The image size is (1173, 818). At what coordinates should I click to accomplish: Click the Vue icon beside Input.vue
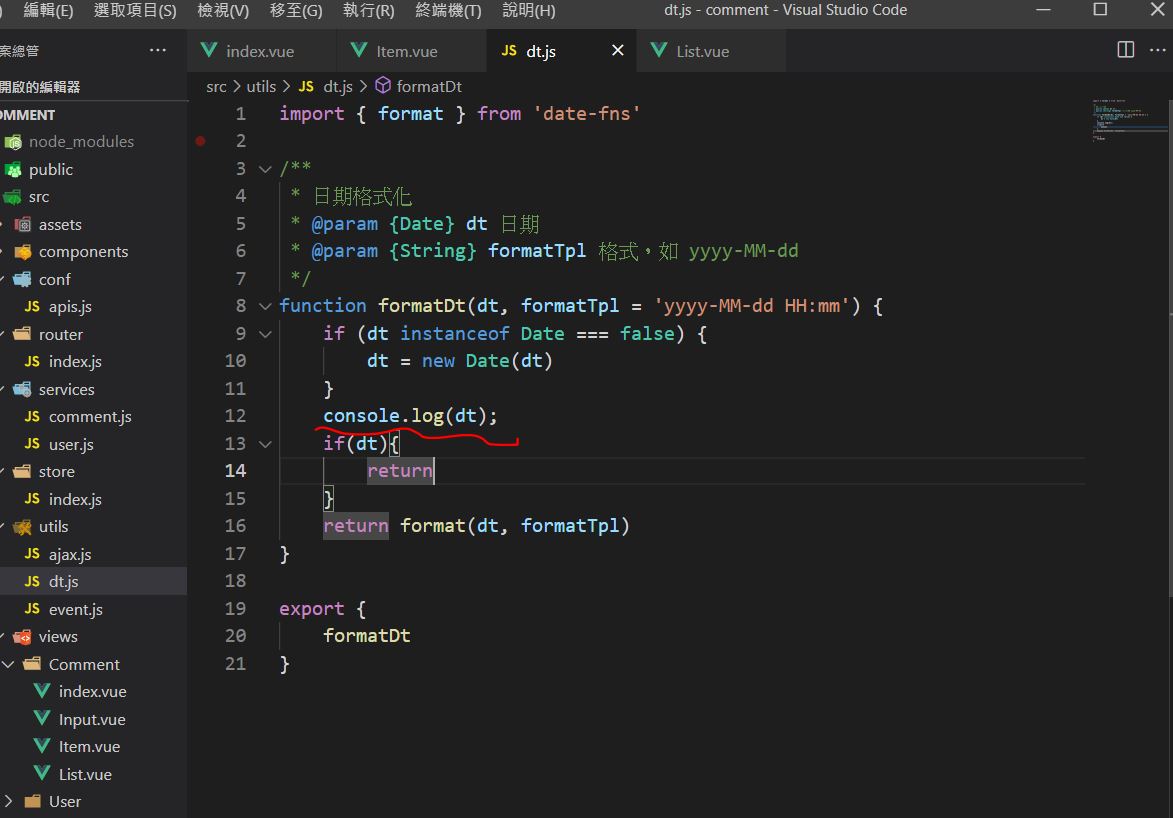tap(42, 719)
